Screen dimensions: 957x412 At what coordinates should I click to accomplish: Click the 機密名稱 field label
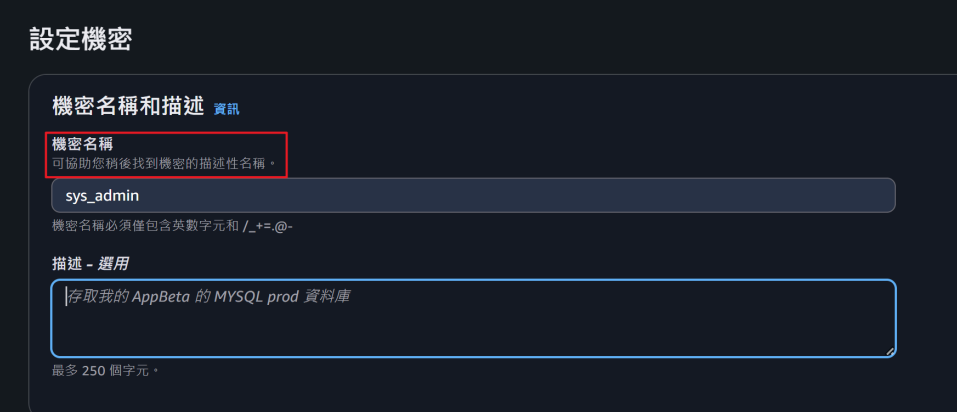pos(82,144)
